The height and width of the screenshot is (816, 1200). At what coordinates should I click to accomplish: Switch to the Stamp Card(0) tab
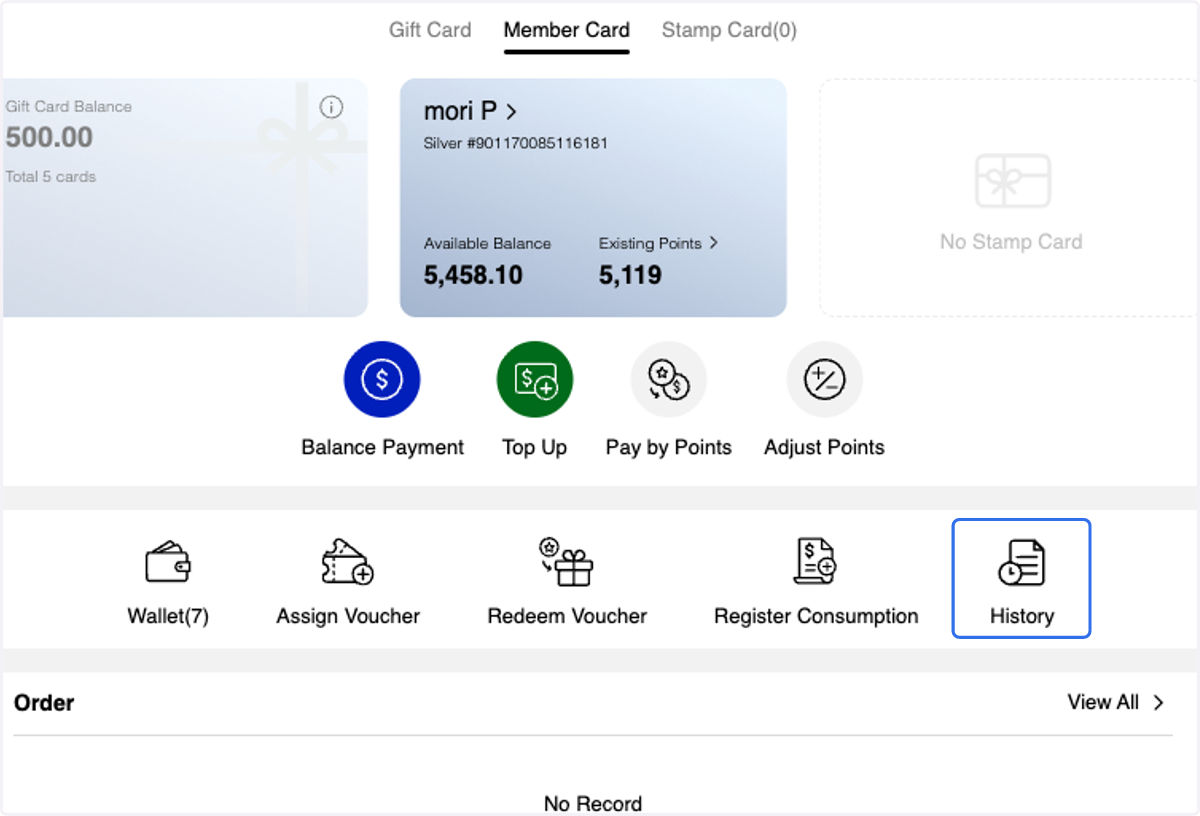(729, 30)
